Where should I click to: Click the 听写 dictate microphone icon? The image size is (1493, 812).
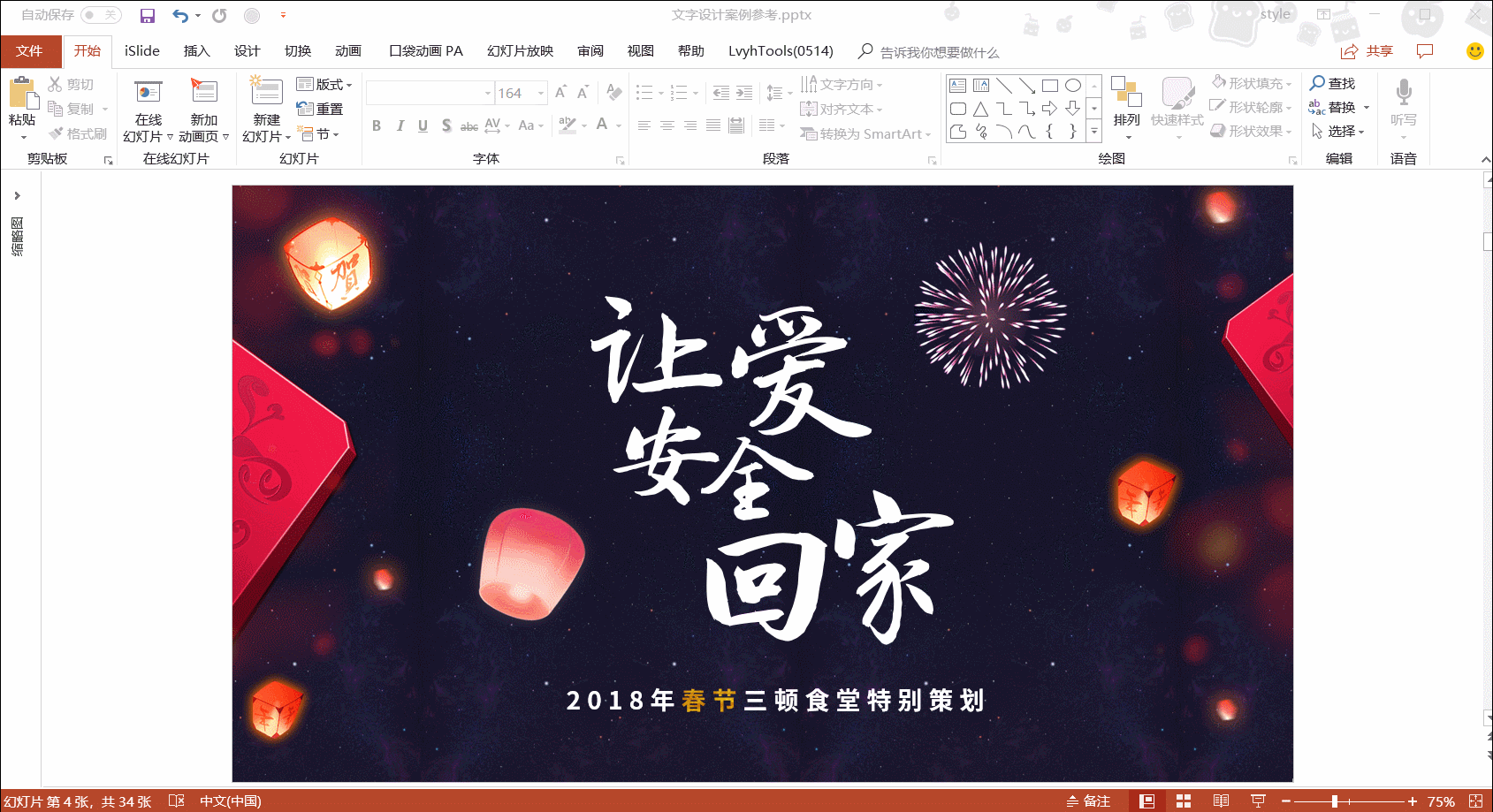[1404, 92]
